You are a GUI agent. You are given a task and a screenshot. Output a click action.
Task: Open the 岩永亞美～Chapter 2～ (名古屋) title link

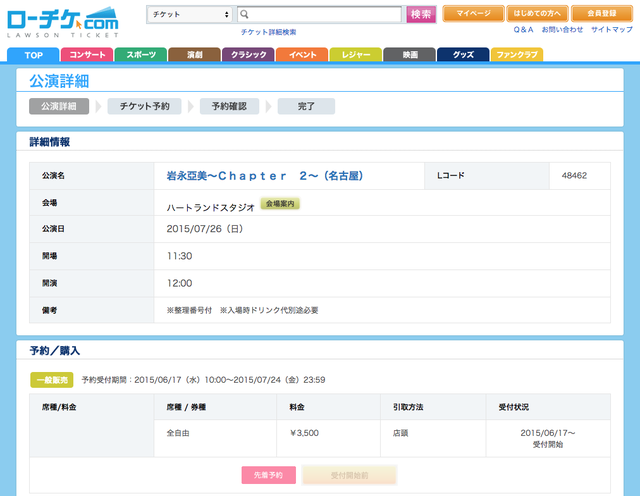click(x=264, y=176)
